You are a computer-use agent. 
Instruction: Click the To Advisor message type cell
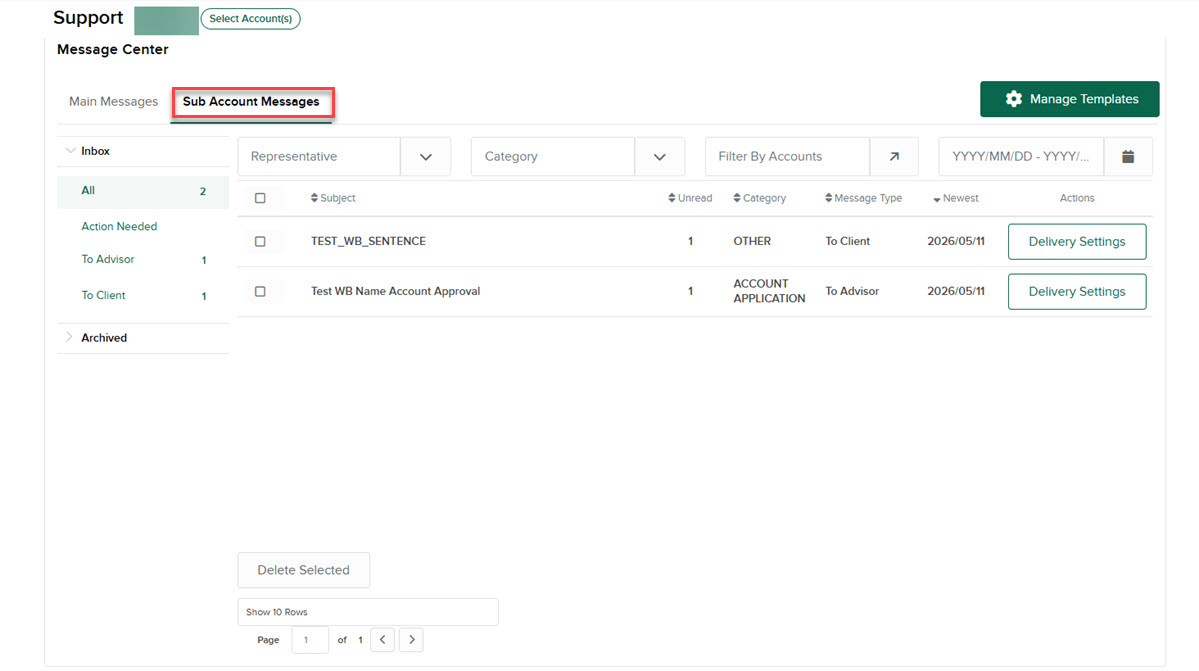click(x=852, y=291)
